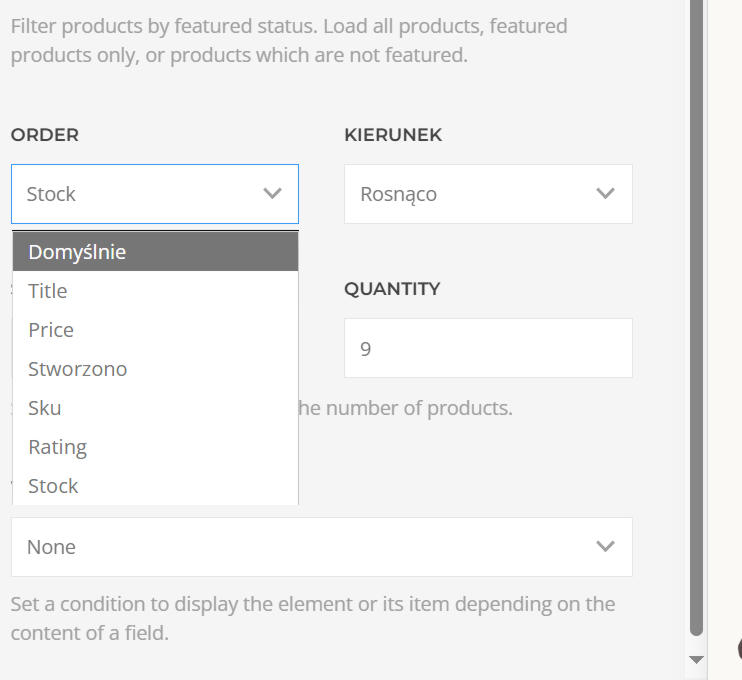
Task: Click the chevron arrow in the Kierunek dropdown
Action: click(x=604, y=194)
